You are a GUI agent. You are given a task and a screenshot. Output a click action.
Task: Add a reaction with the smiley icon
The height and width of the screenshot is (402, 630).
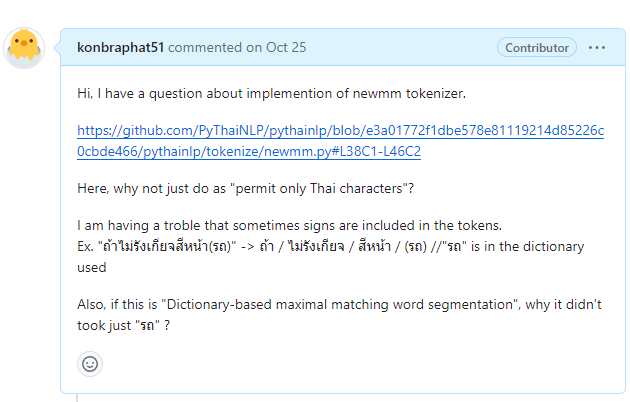[90, 364]
